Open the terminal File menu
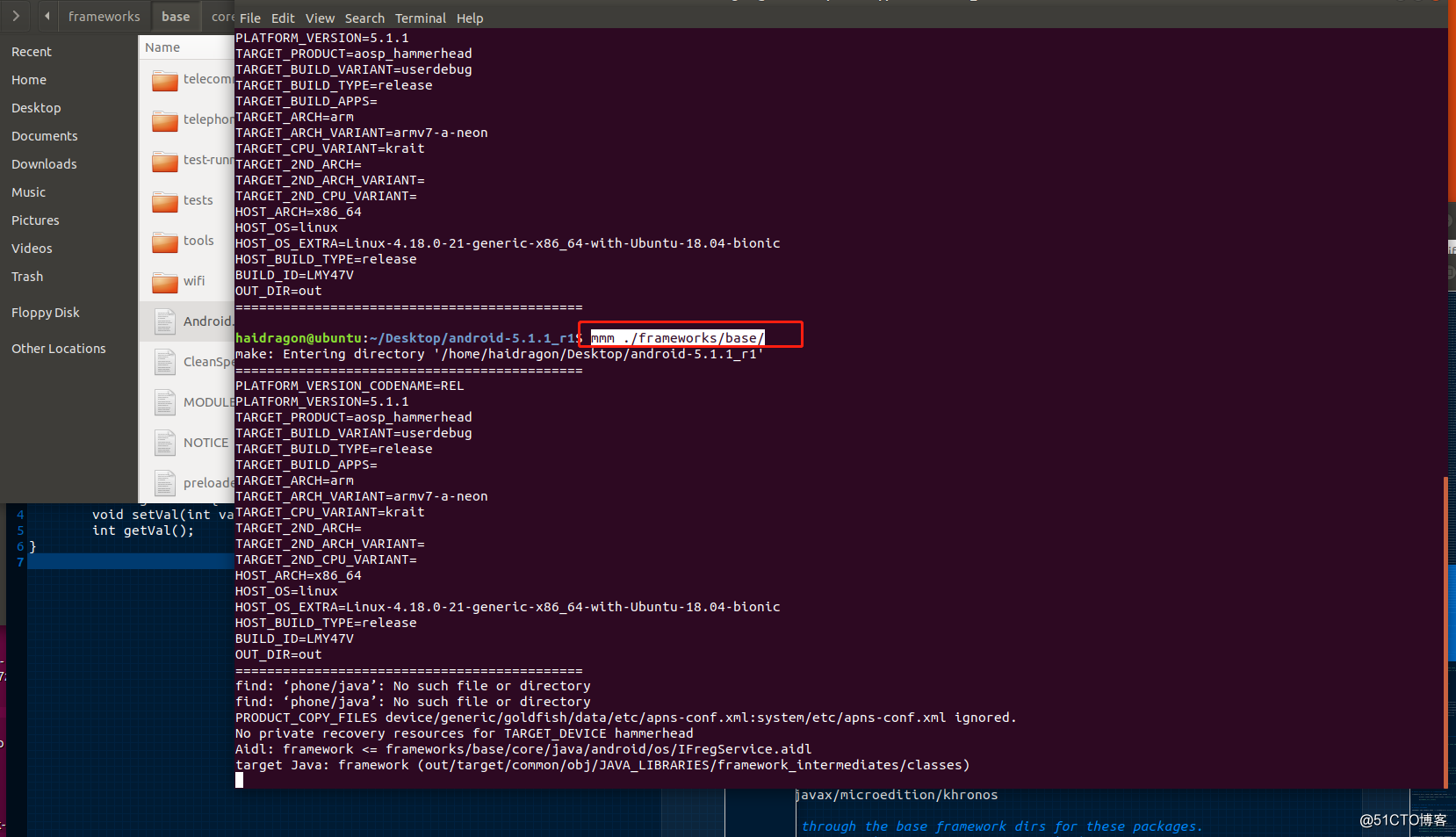The height and width of the screenshot is (837, 1456). [250, 18]
